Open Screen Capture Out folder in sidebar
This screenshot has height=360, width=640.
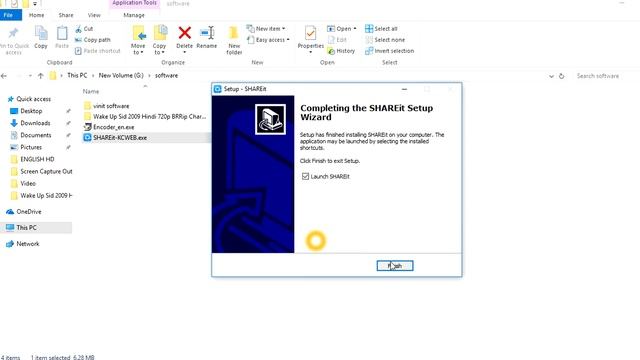(x=41, y=171)
